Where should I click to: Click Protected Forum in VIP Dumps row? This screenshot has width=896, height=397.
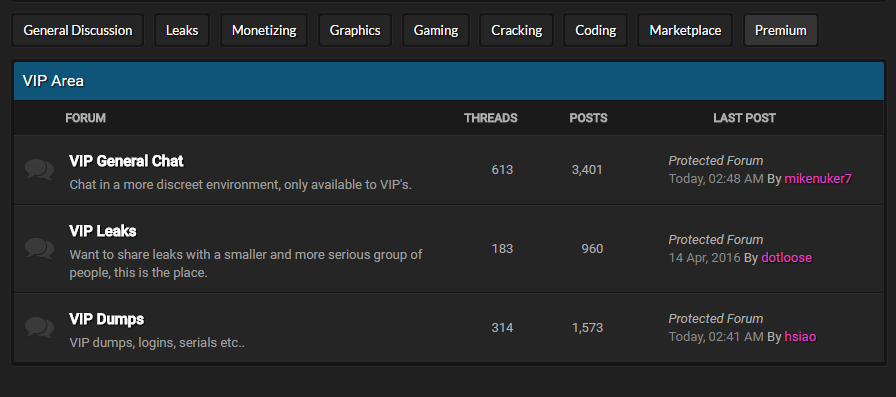click(715, 318)
